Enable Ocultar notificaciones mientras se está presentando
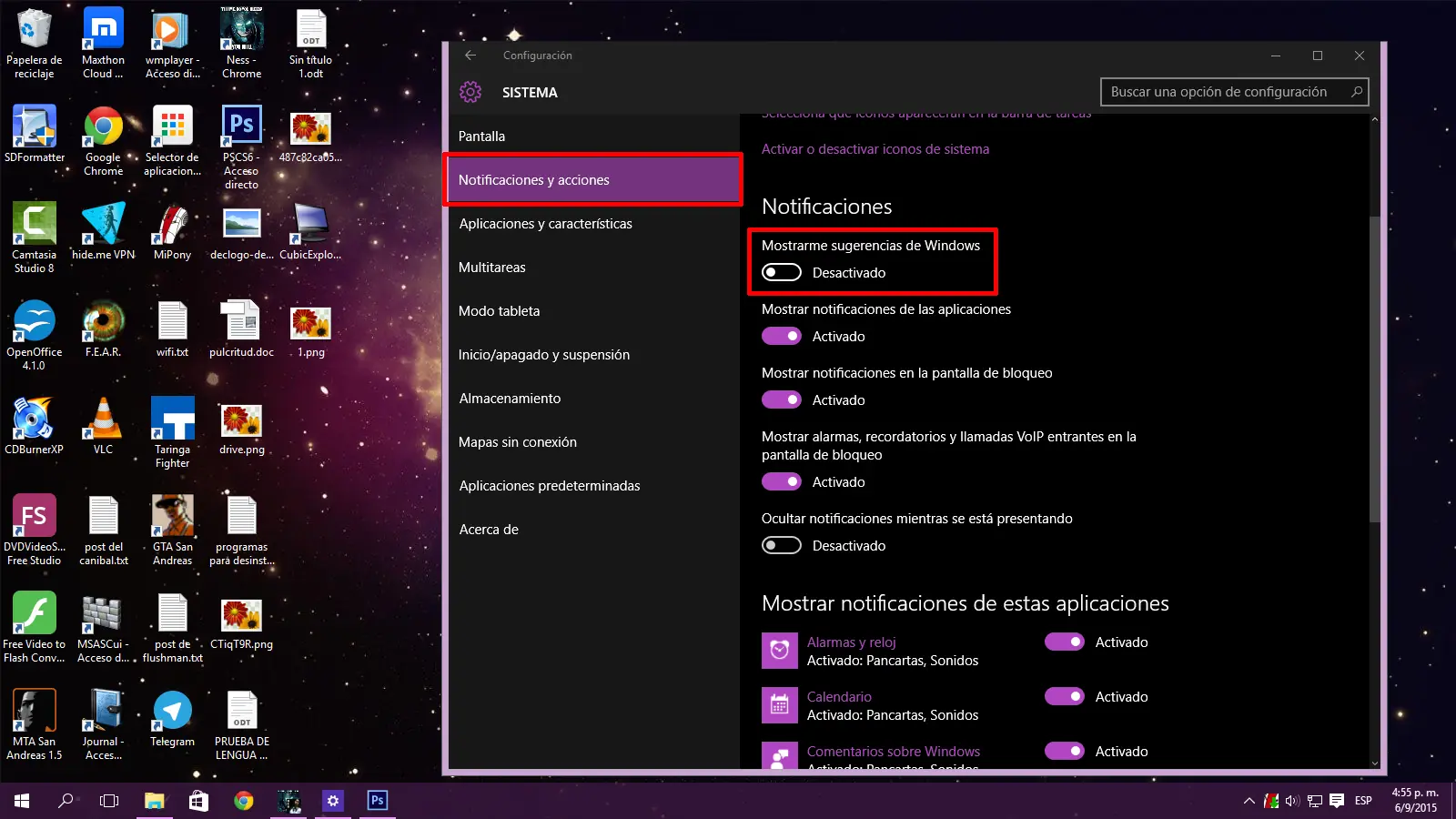The height and width of the screenshot is (819, 1456). tap(781, 545)
